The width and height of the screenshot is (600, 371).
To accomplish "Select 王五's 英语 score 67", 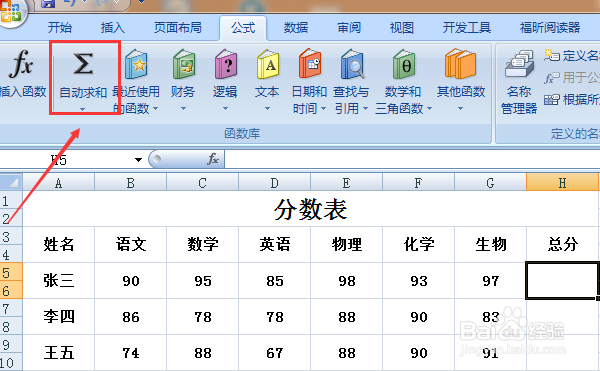I will (274, 353).
